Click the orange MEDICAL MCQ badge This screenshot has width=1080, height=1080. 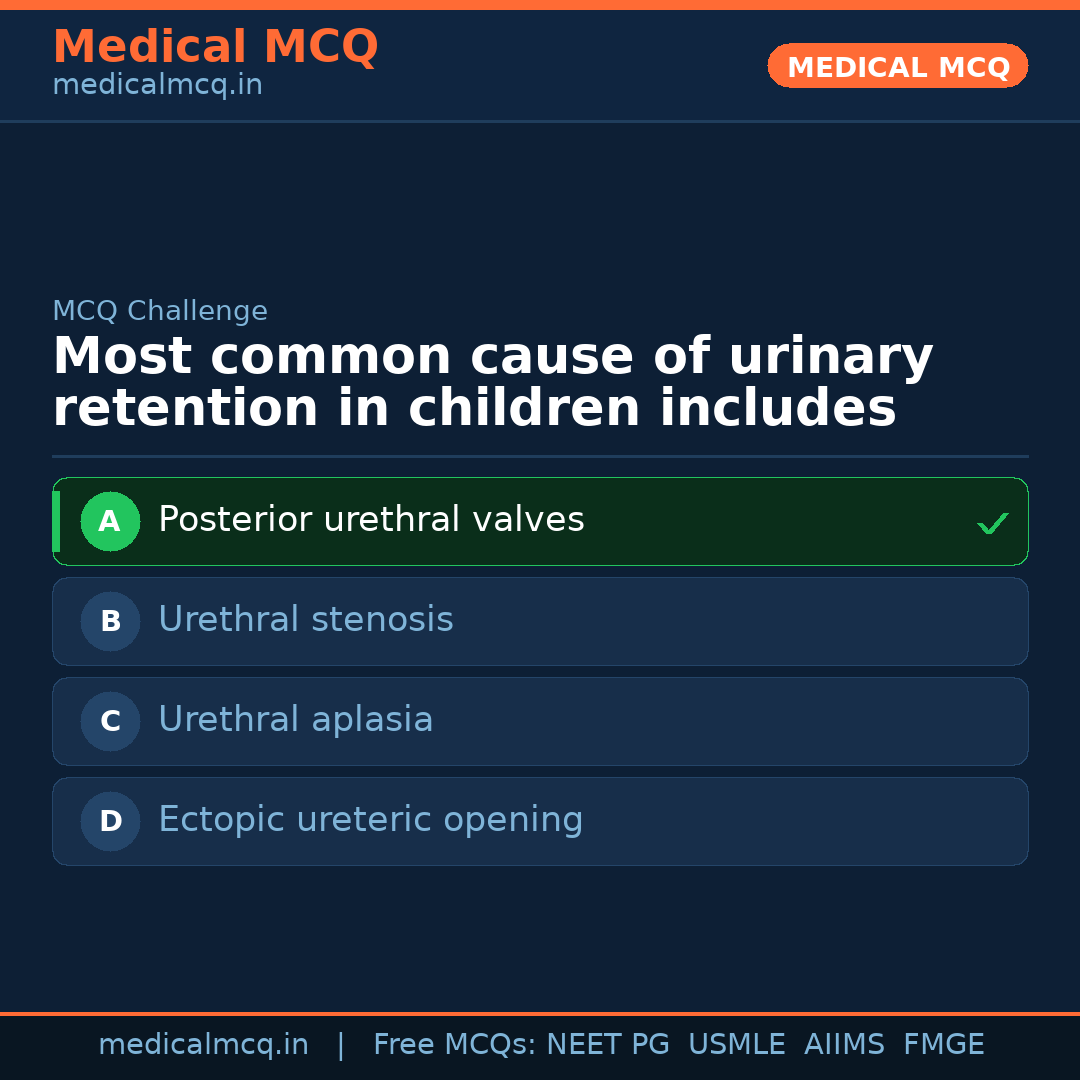[x=897, y=66]
